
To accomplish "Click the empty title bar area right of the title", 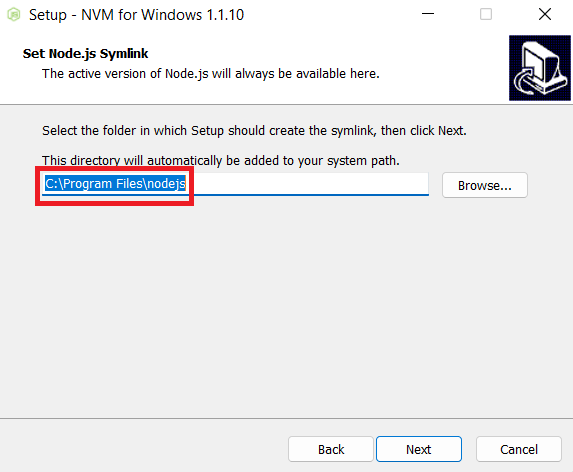I will [329, 15].
